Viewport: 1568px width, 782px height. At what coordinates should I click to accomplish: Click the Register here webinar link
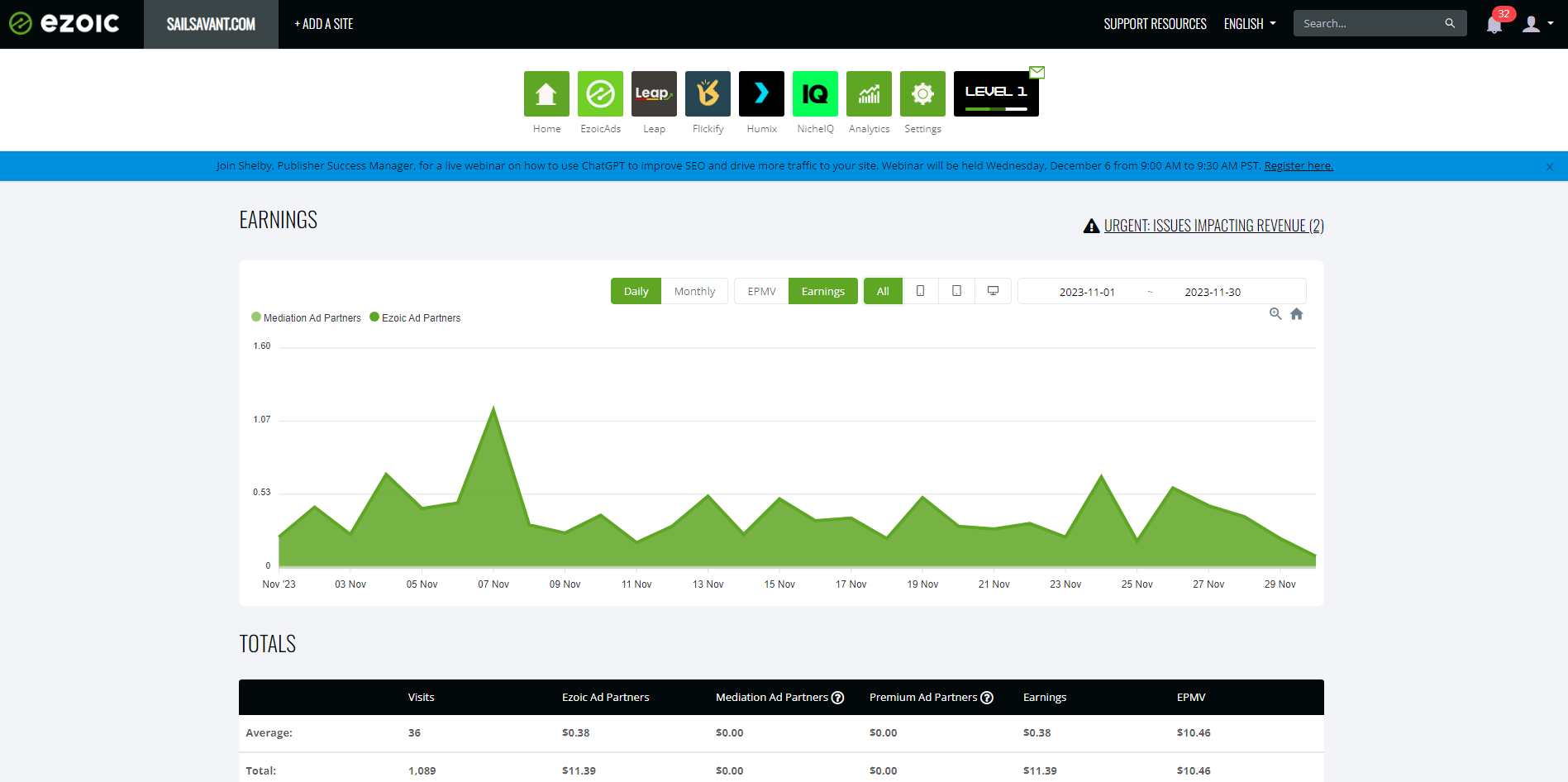coord(1299,165)
